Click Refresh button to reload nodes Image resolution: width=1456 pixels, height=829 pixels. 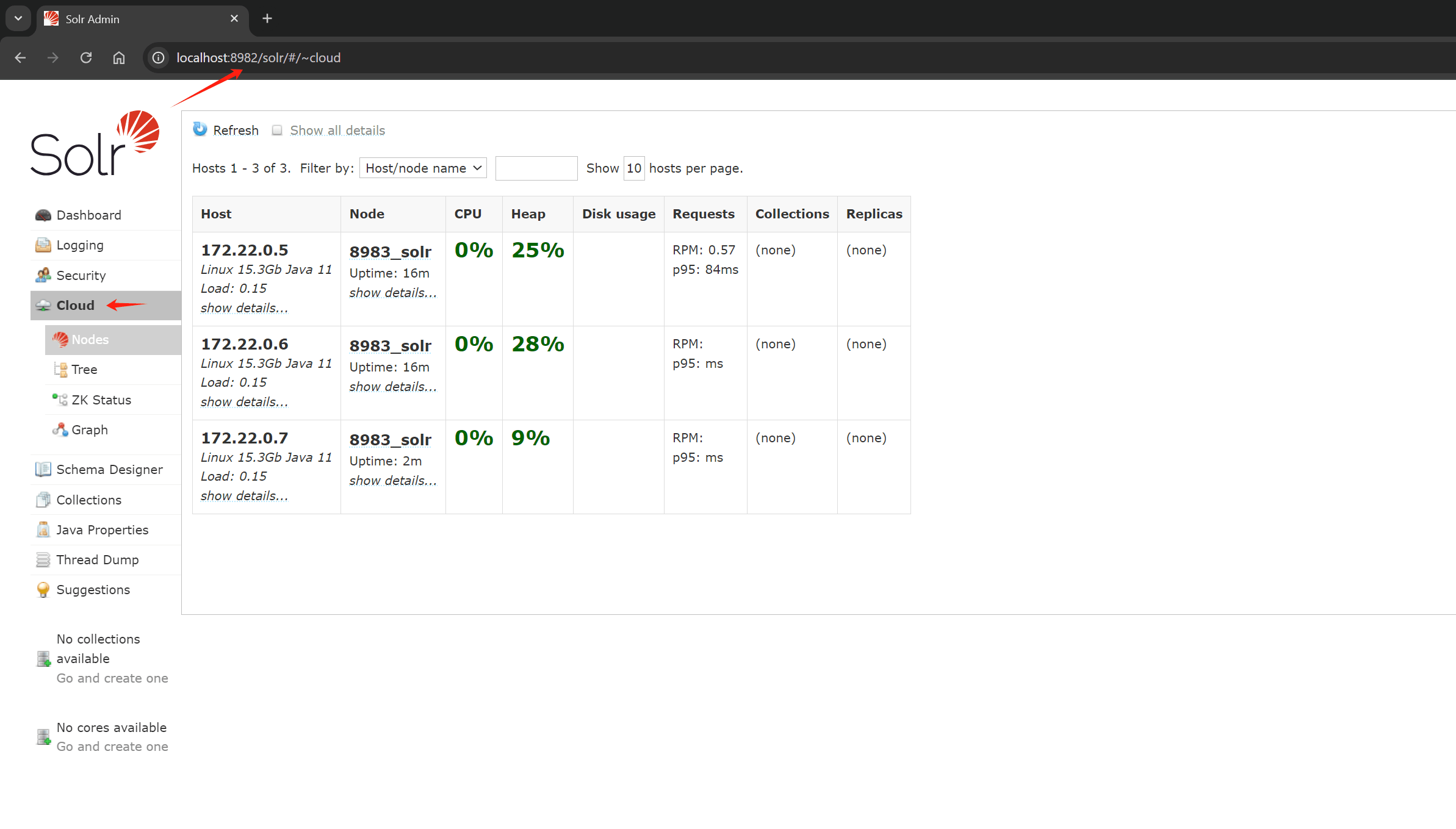click(x=227, y=131)
